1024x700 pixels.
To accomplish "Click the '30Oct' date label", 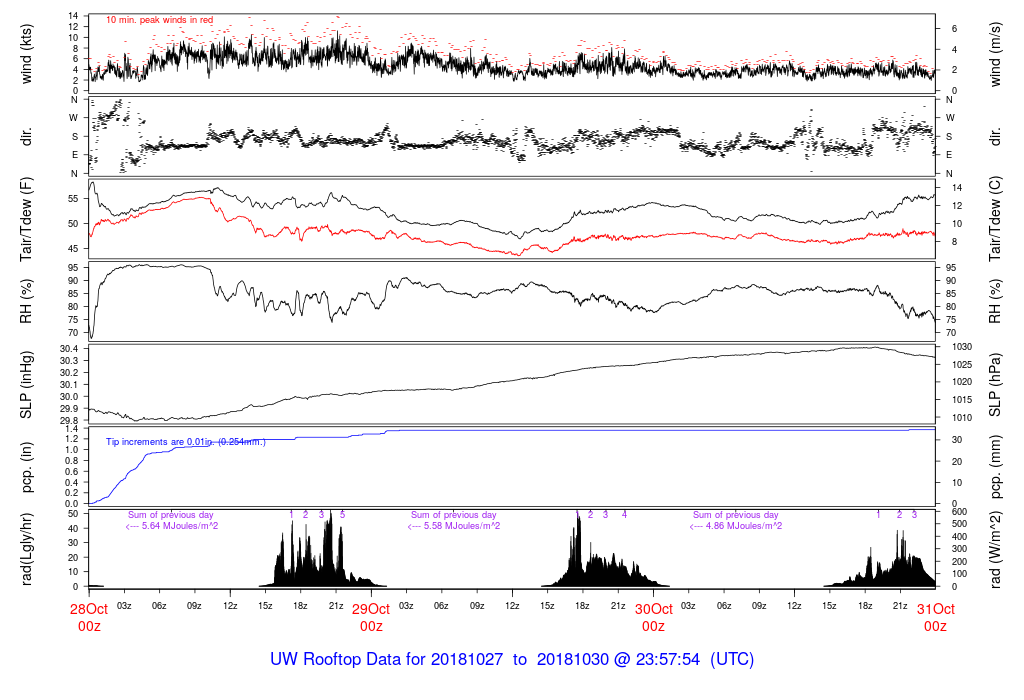I will point(654,609).
